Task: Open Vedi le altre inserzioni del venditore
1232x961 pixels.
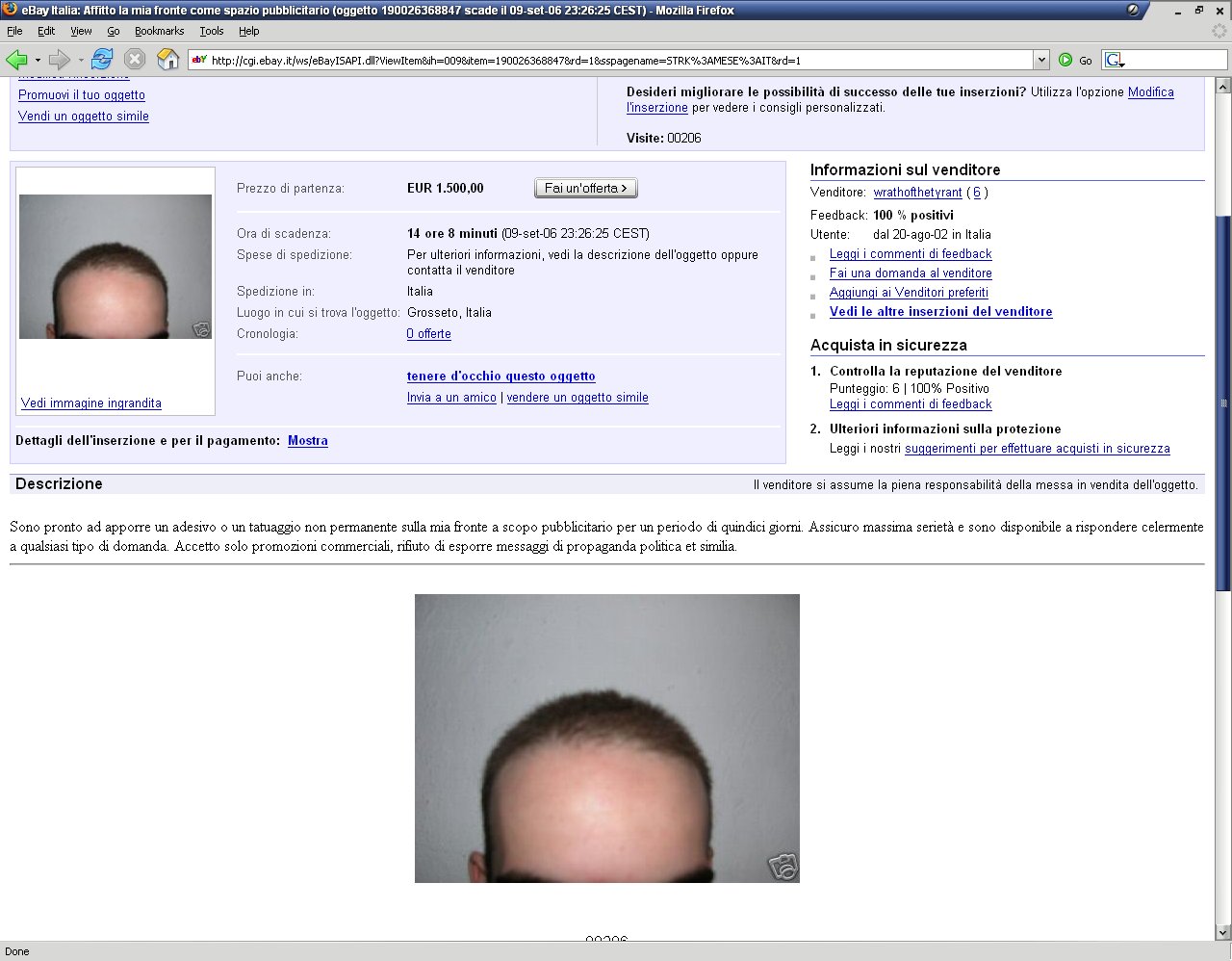Action: pyautogui.click(x=940, y=311)
